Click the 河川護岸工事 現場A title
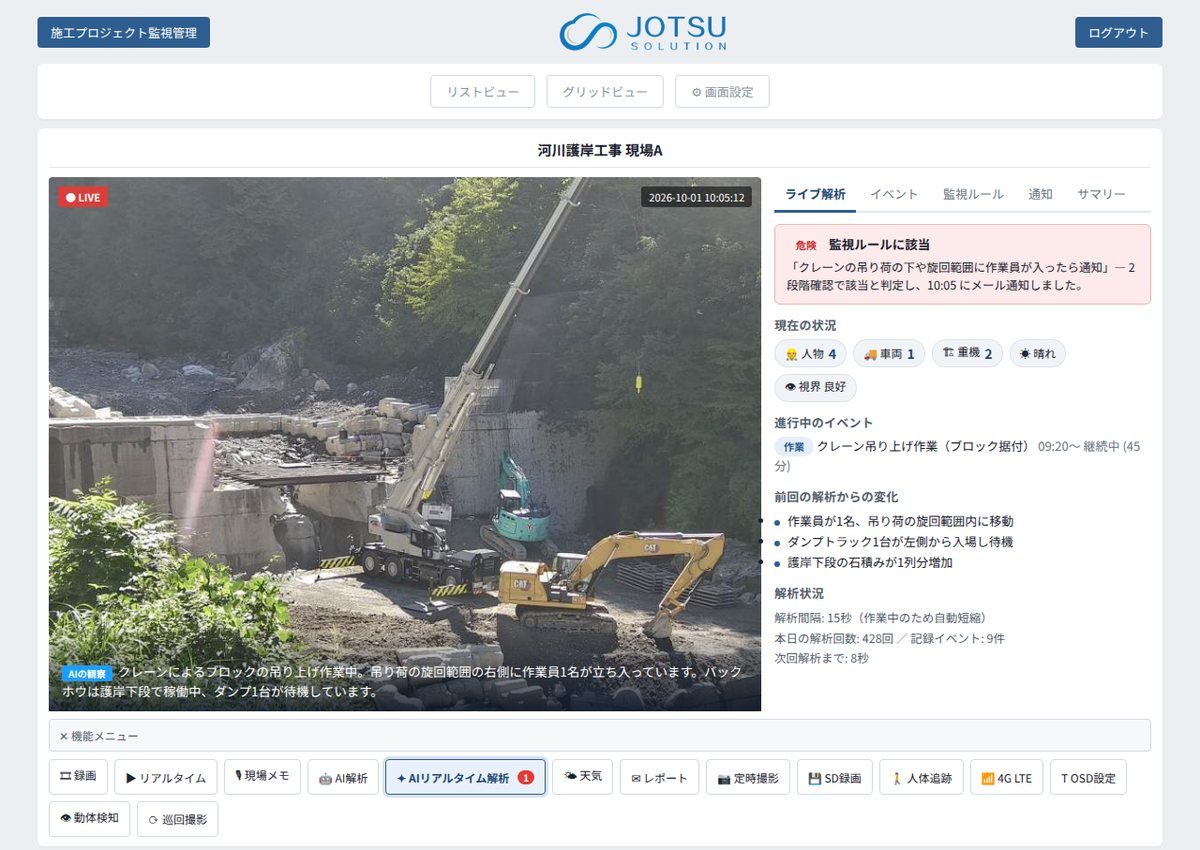 [600, 151]
